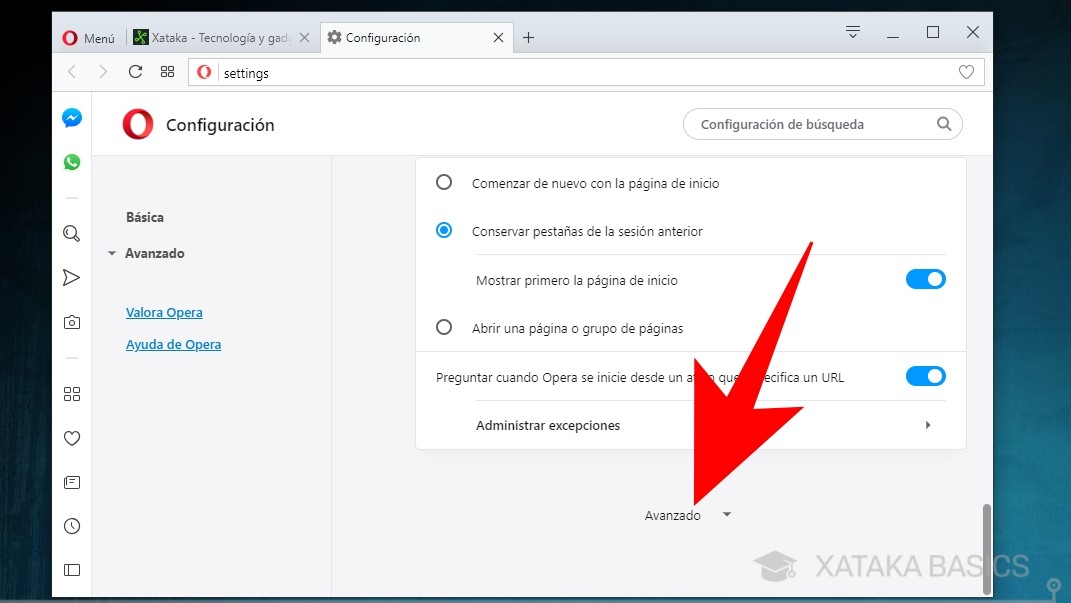Click the 'Configuración de búsqueda' search field
Screen dimensions: 1071x603
click(821, 123)
